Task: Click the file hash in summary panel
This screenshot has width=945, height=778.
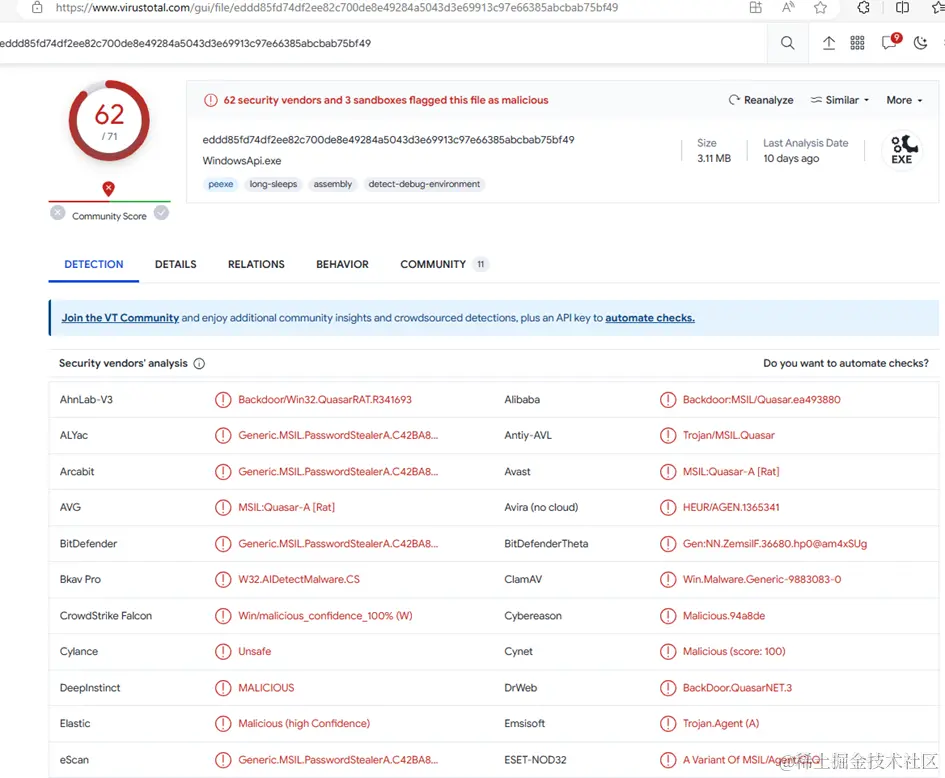Action: (x=388, y=140)
